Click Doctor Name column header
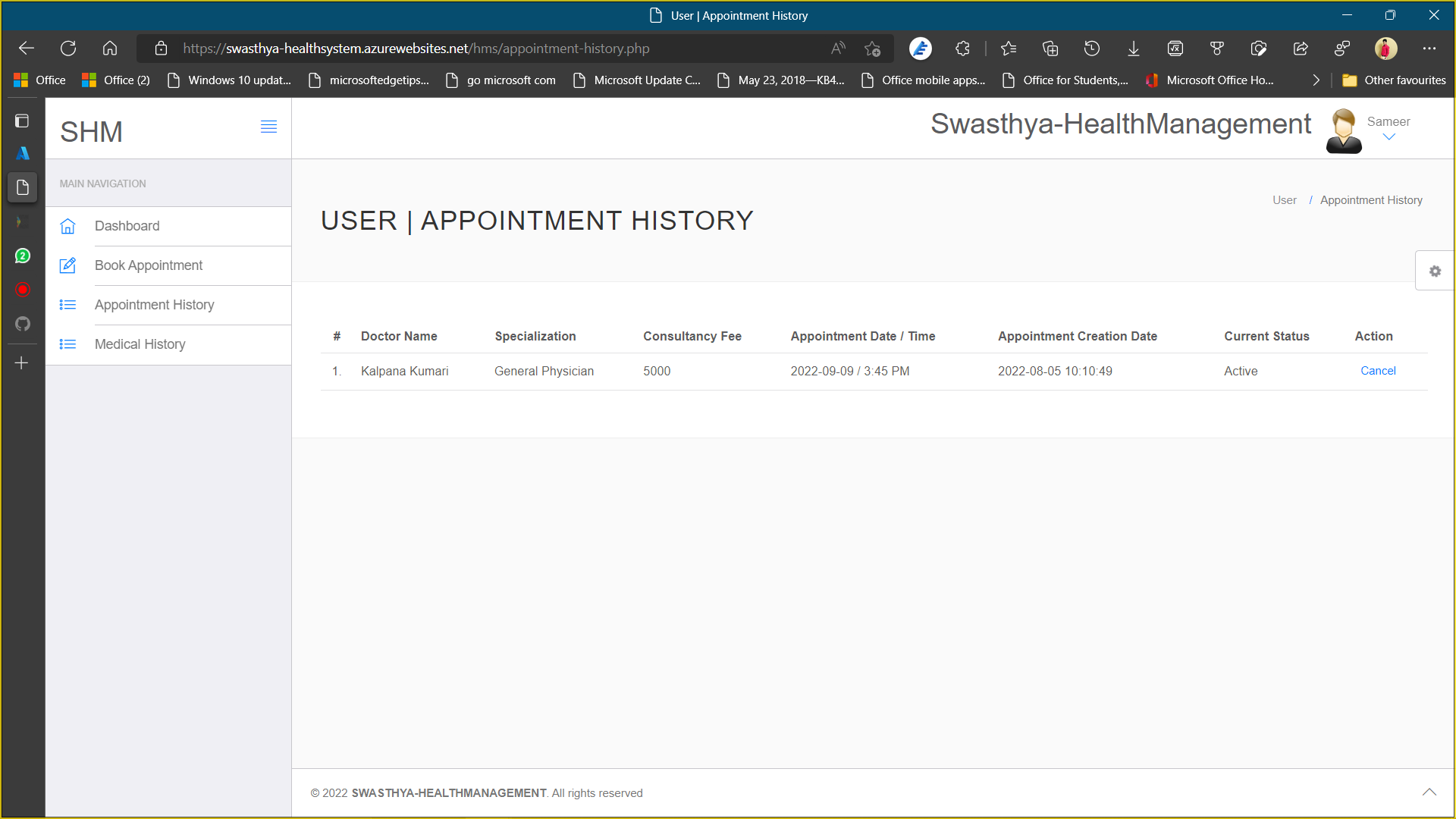Screen dimensions: 1456x819 pos(399,336)
